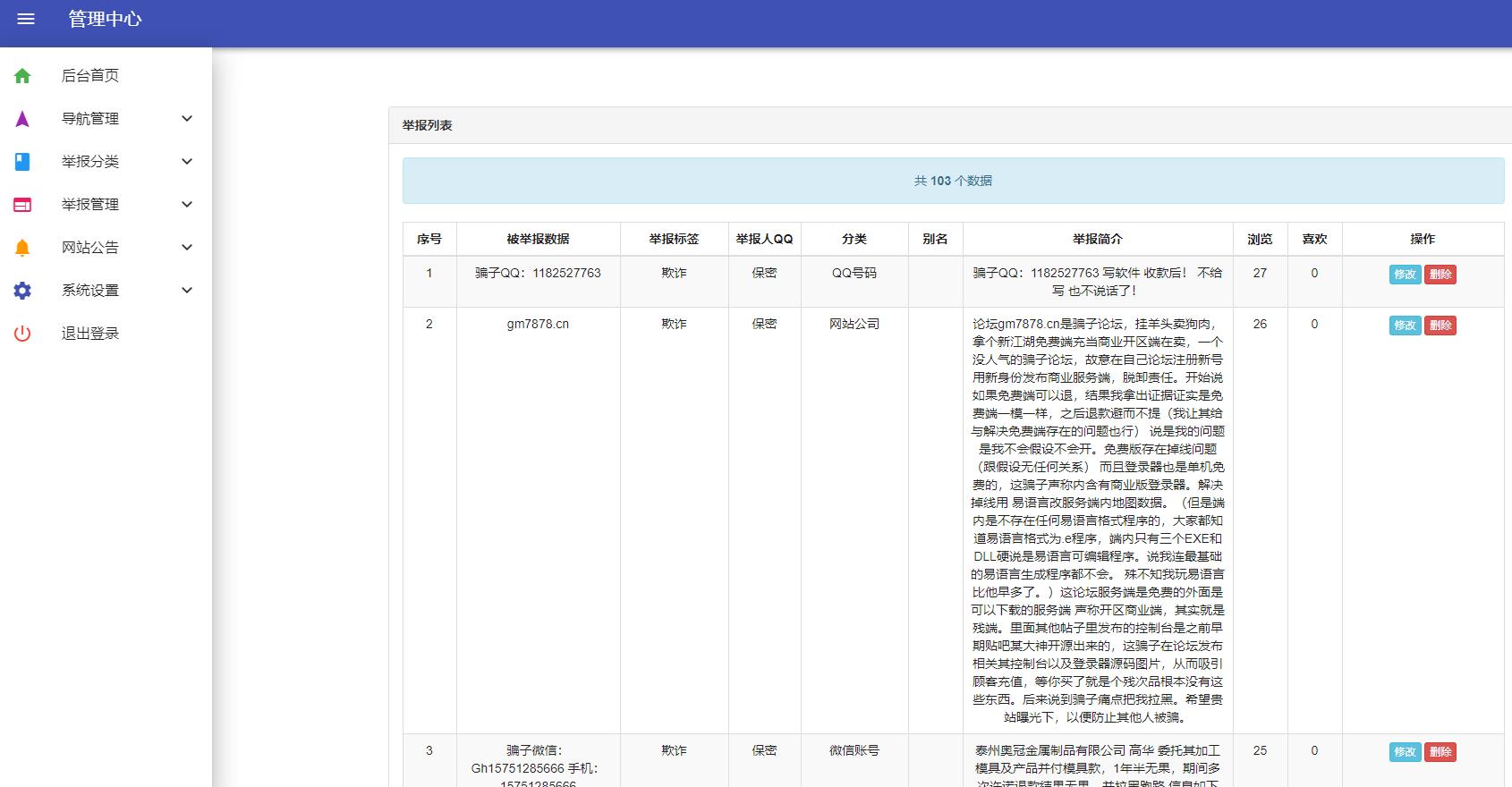Screen dimensions: 1512x787
Task: Click 修改 button for gm7878.cn row
Action: point(1405,326)
